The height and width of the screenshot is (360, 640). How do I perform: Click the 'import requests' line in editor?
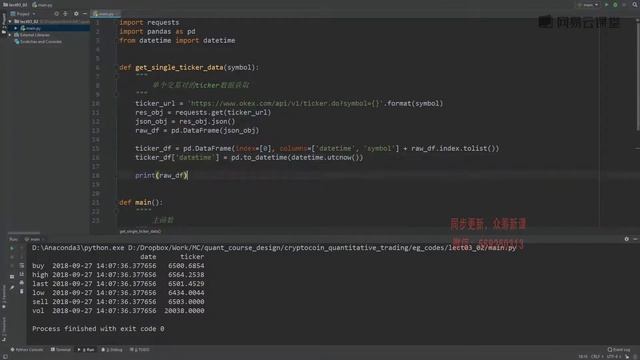click(149, 22)
